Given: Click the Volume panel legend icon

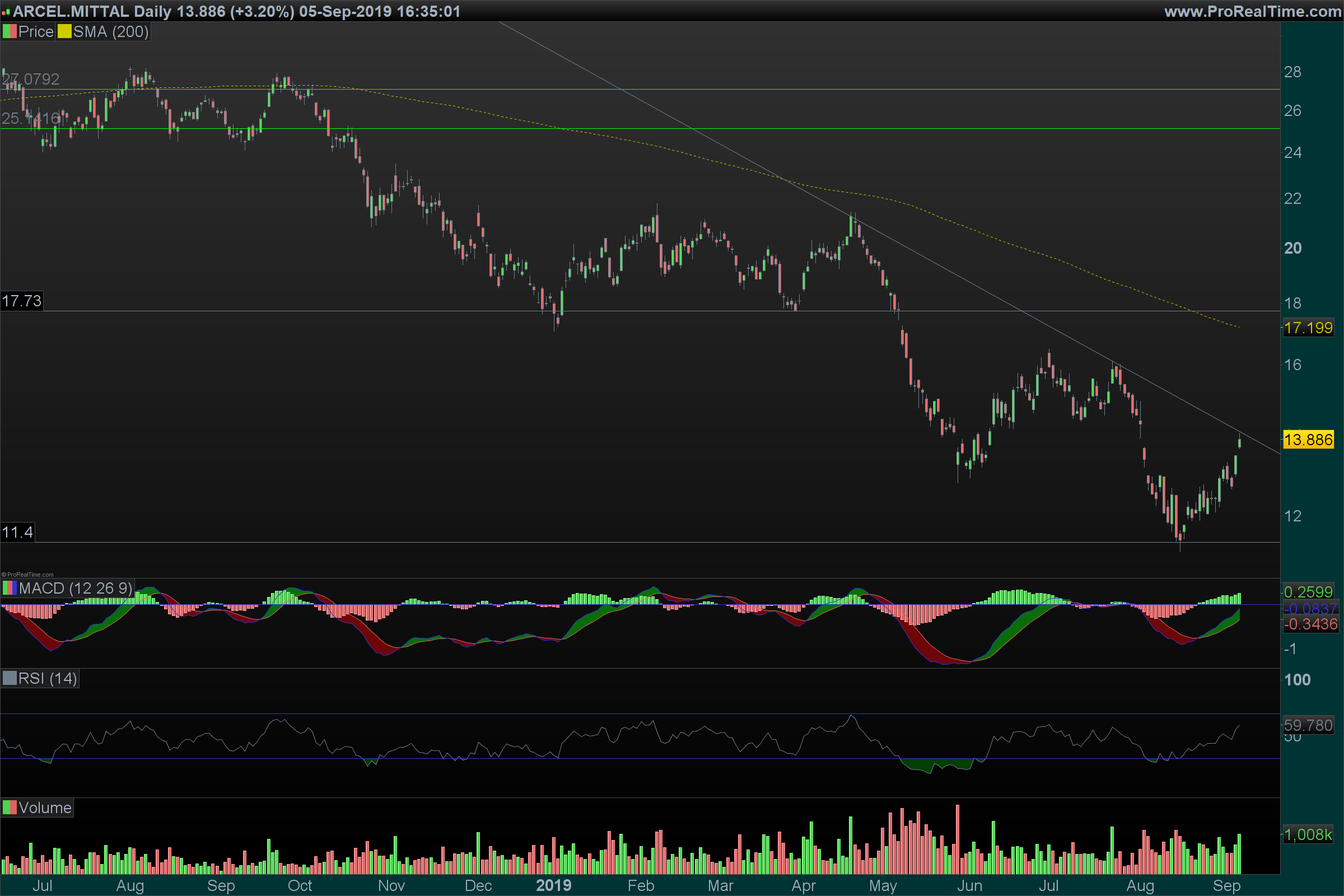Looking at the screenshot, I should [9, 808].
